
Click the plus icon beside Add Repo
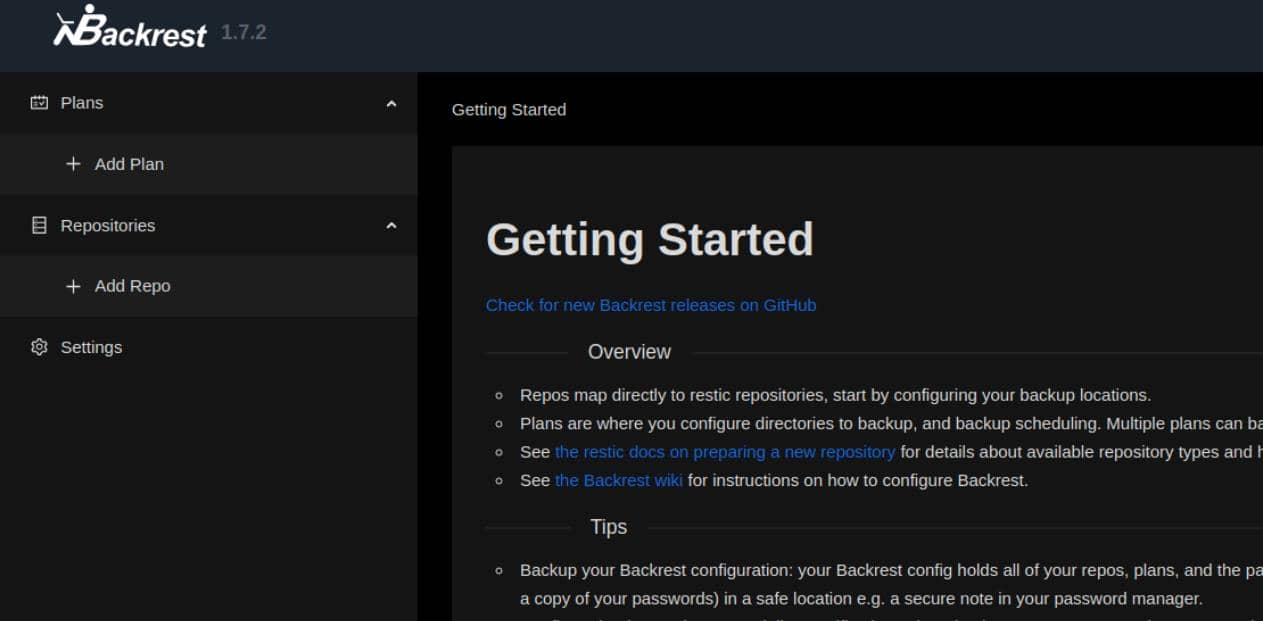[x=73, y=286]
